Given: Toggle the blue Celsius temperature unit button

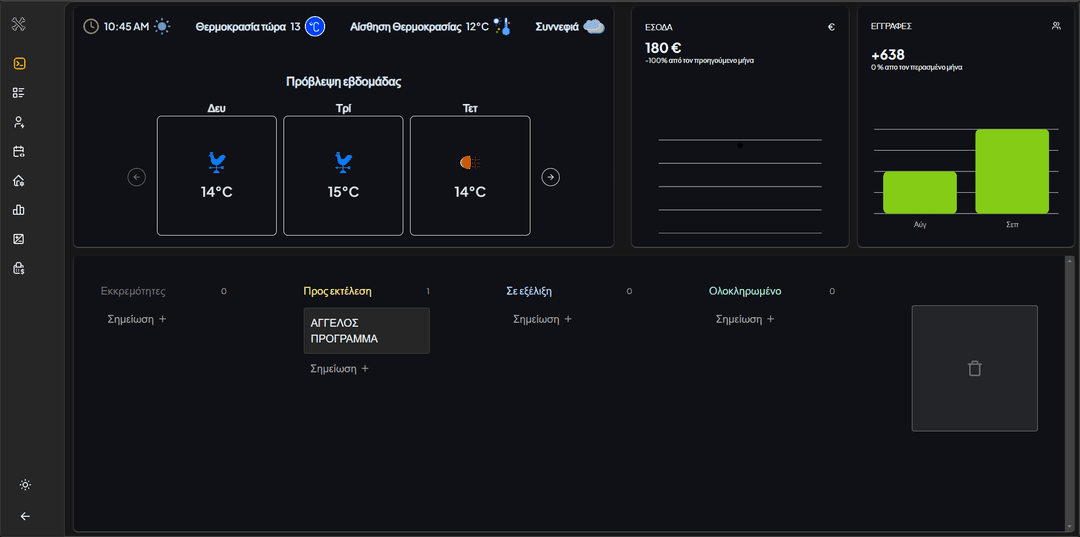Looking at the screenshot, I should [315, 27].
